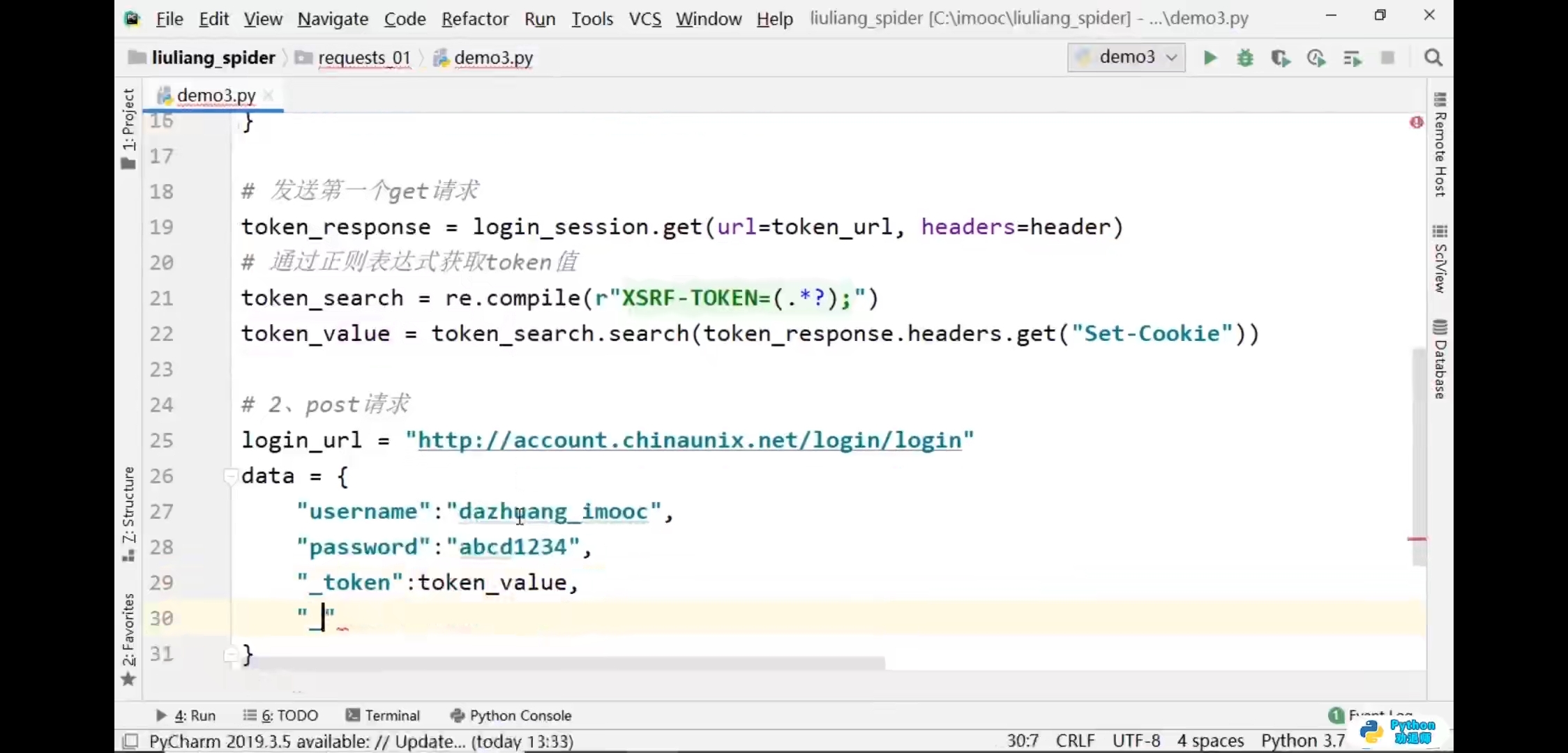This screenshot has height=753, width=1568.
Task: Open the CRLF line separator selector
Action: click(x=1075, y=740)
